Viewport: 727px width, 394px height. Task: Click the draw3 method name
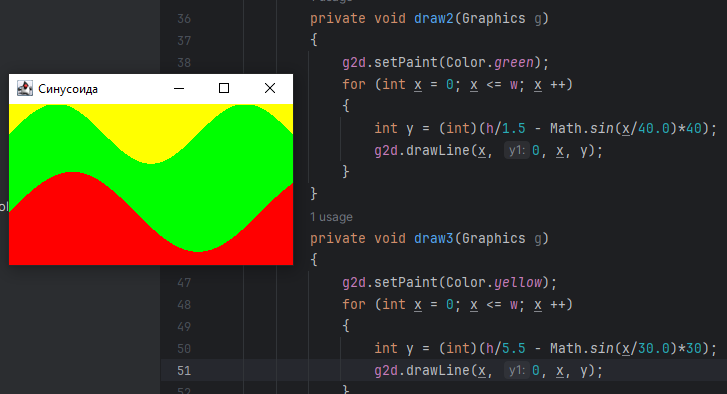(x=434, y=238)
